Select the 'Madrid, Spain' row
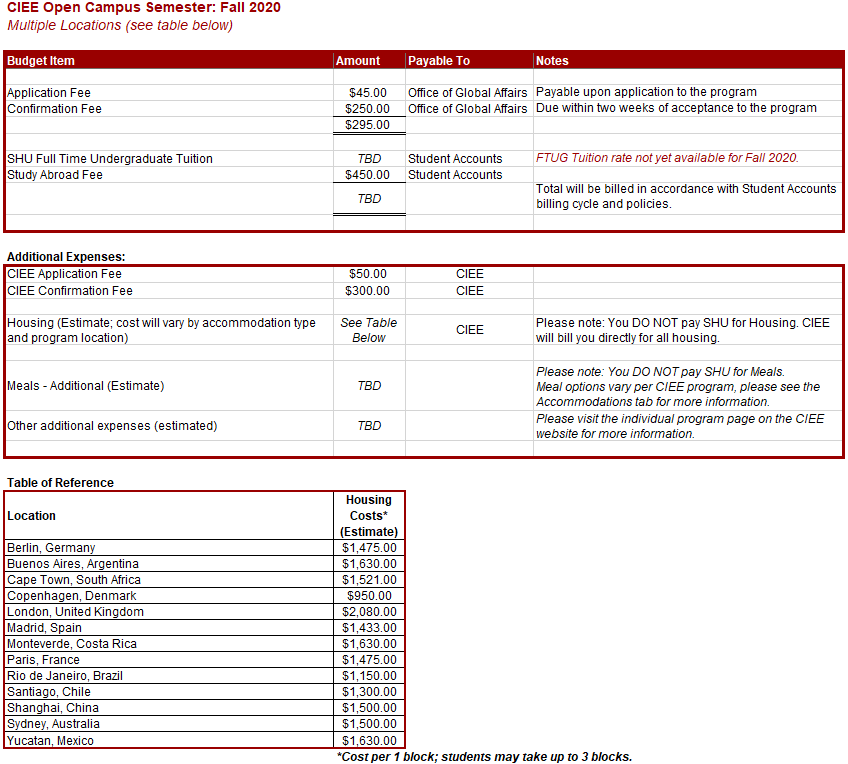Viewport: 848px width, 764px height. tap(204, 628)
